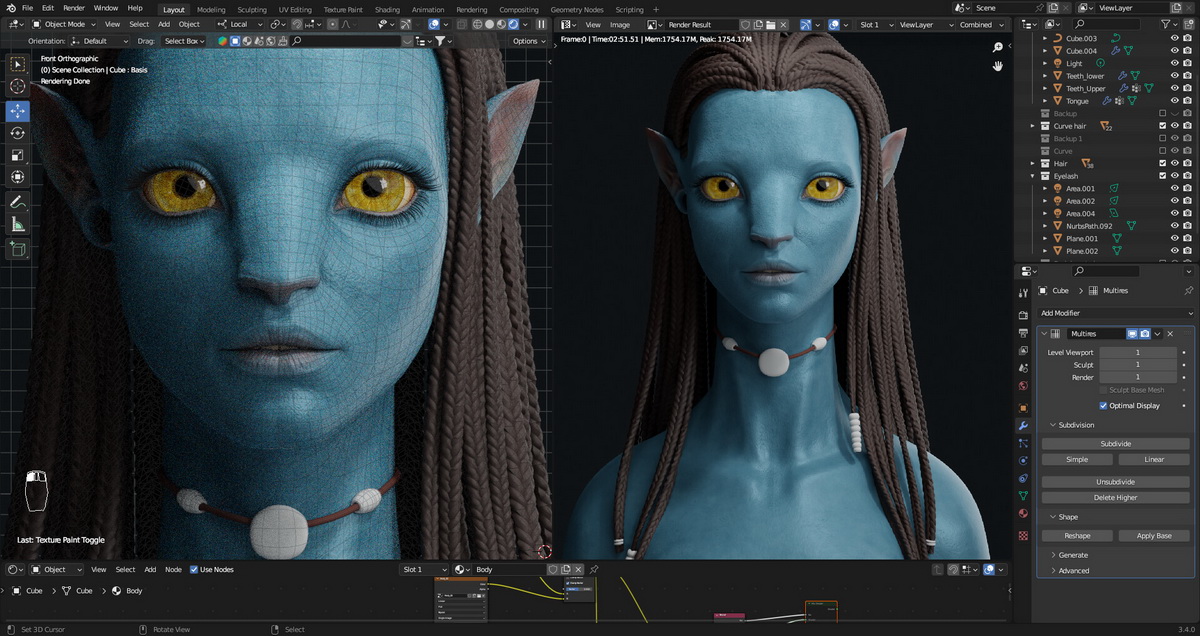
Task: Open Drag Select Box dropdown
Action: pos(184,41)
